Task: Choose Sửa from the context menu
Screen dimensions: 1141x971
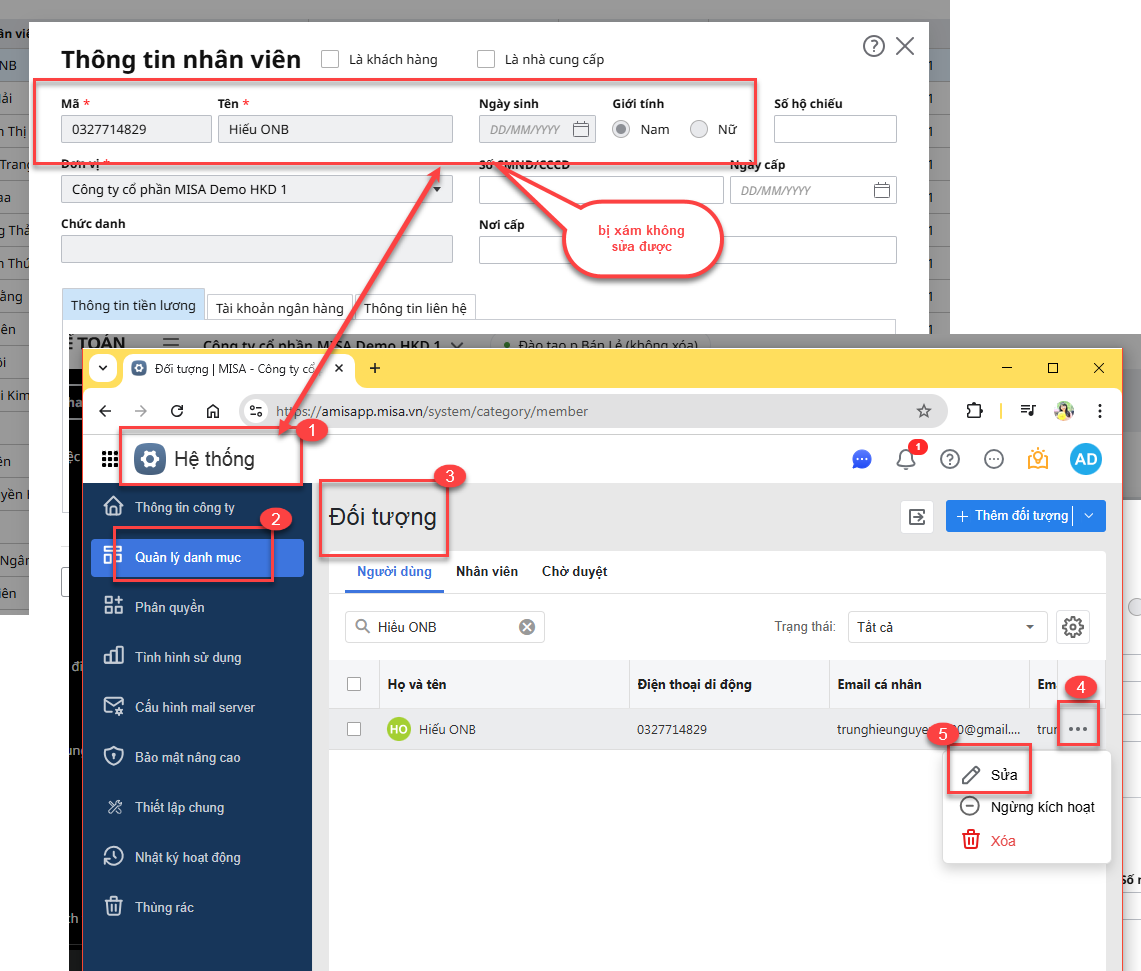Action: (x=990, y=775)
